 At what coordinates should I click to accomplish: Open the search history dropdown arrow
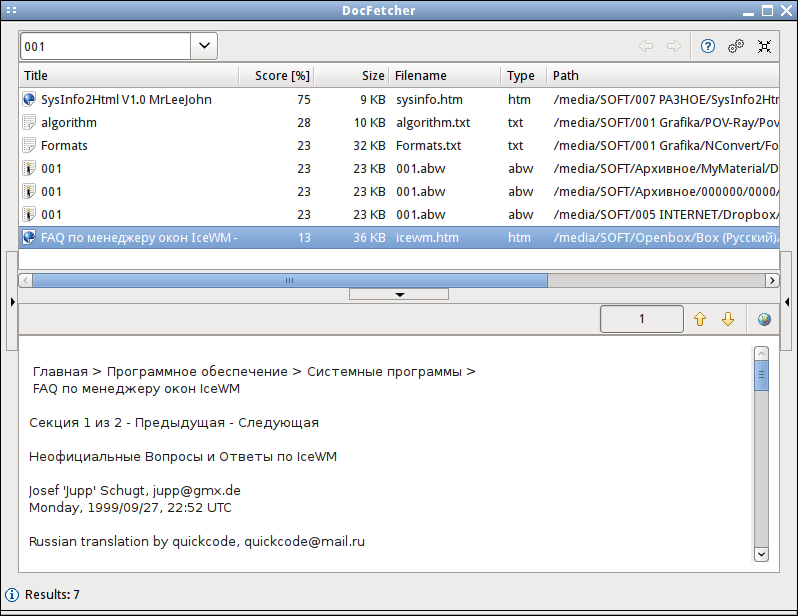point(204,46)
